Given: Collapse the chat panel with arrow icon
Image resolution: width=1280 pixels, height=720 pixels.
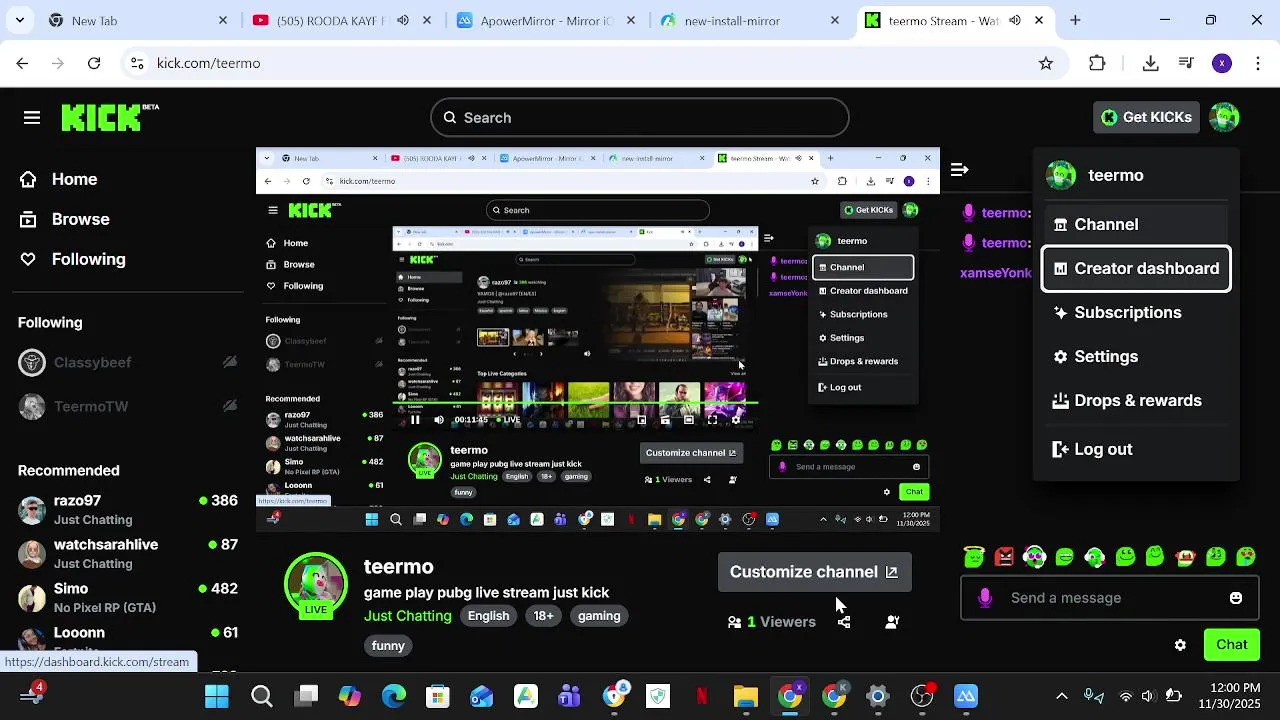Looking at the screenshot, I should pos(959,170).
